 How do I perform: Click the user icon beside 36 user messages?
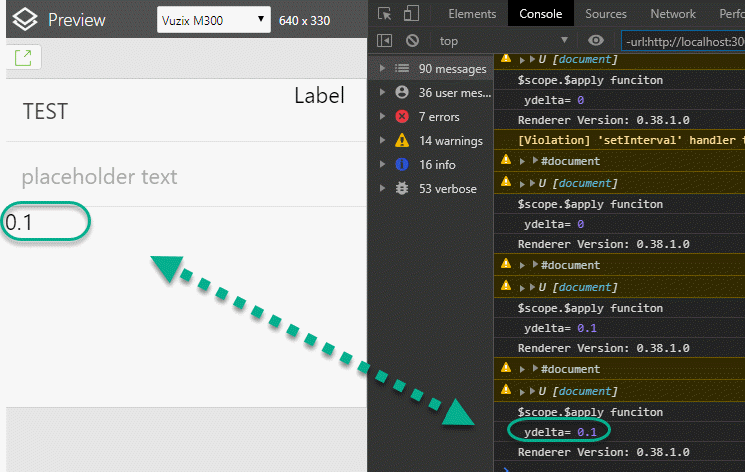(402, 92)
